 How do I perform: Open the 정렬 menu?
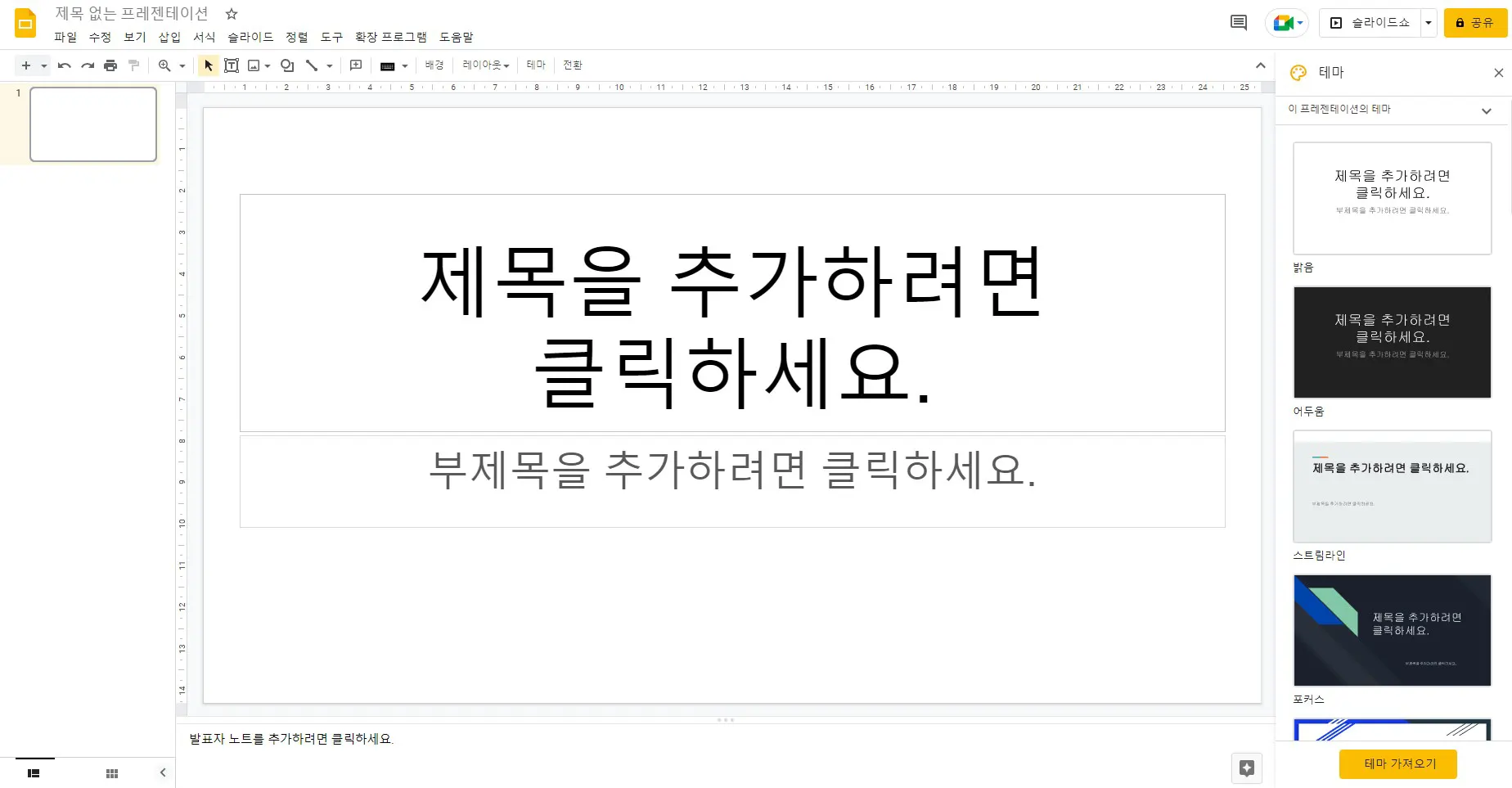[297, 37]
